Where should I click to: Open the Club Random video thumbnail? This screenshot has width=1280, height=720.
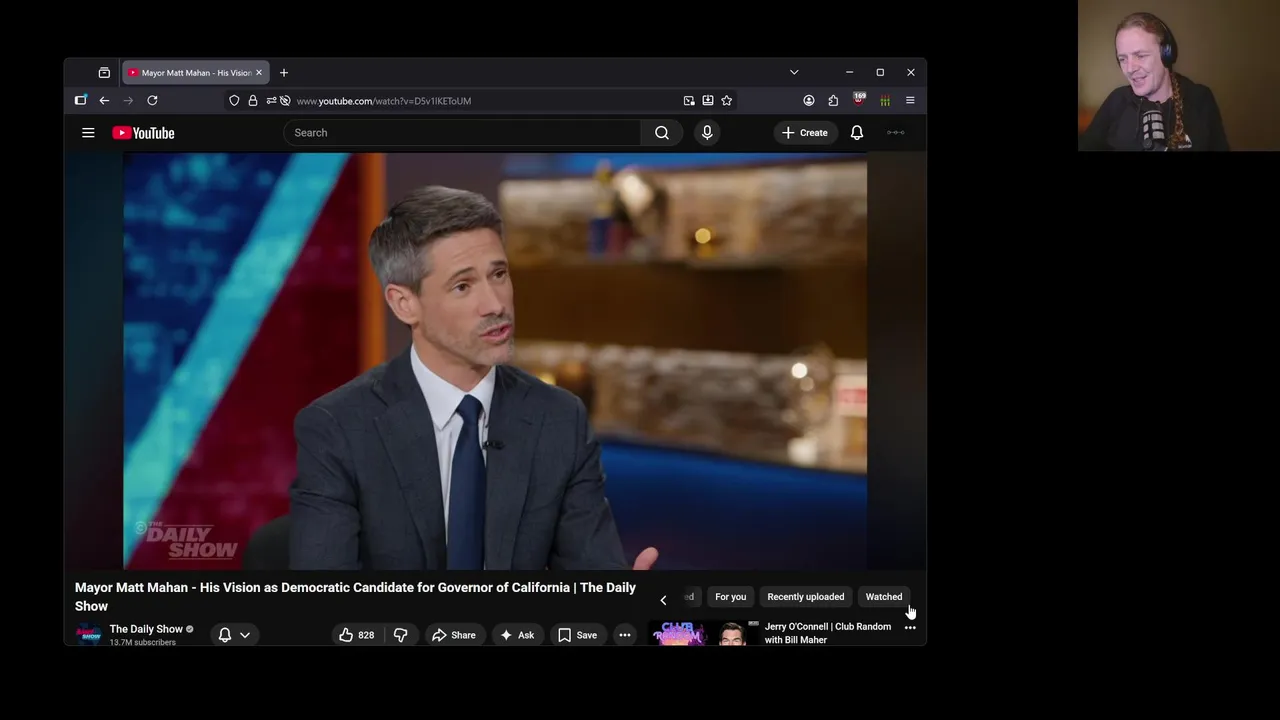pos(703,633)
